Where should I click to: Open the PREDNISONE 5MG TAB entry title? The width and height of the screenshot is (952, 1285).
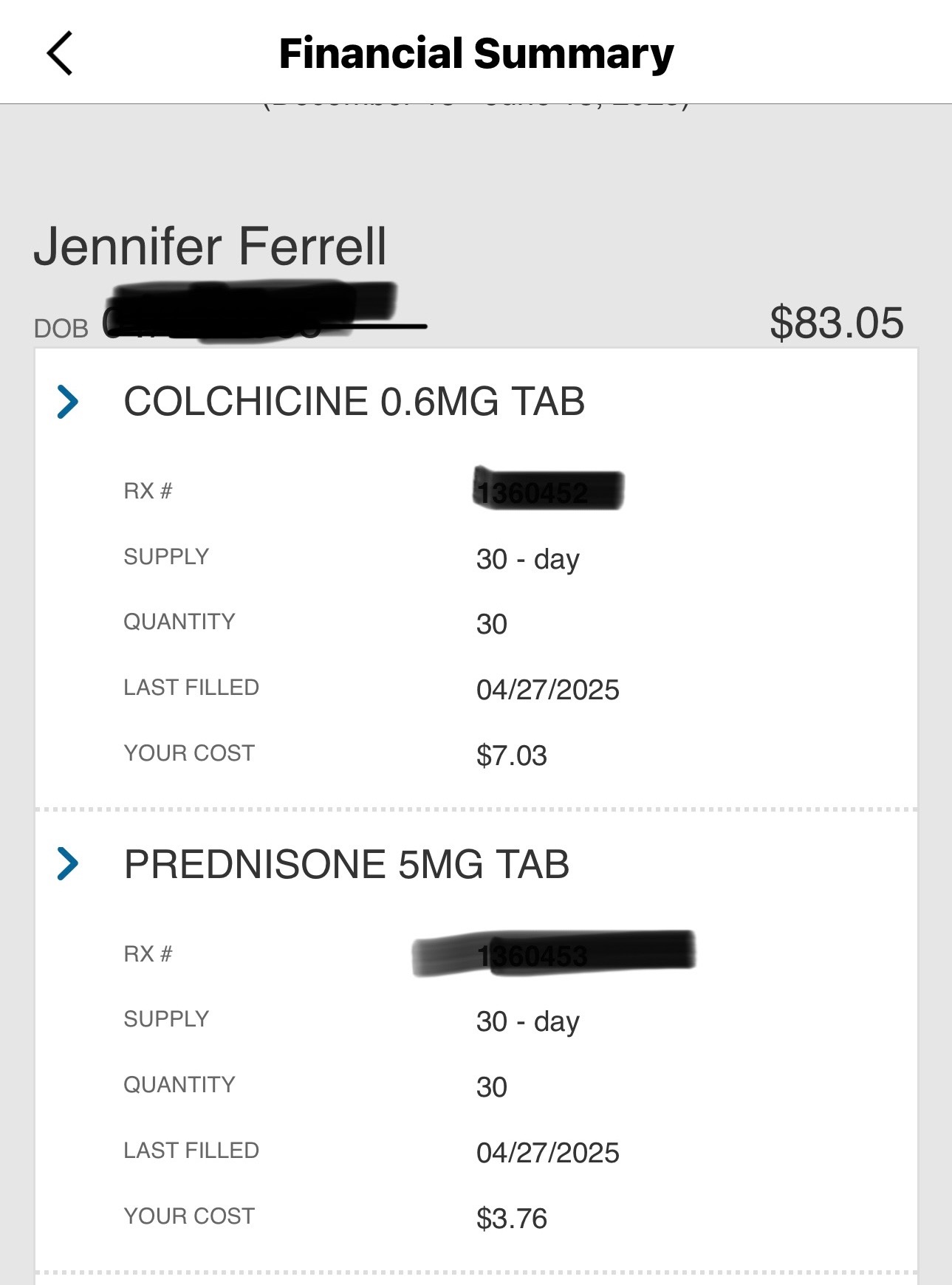pyautogui.click(x=346, y=864)
